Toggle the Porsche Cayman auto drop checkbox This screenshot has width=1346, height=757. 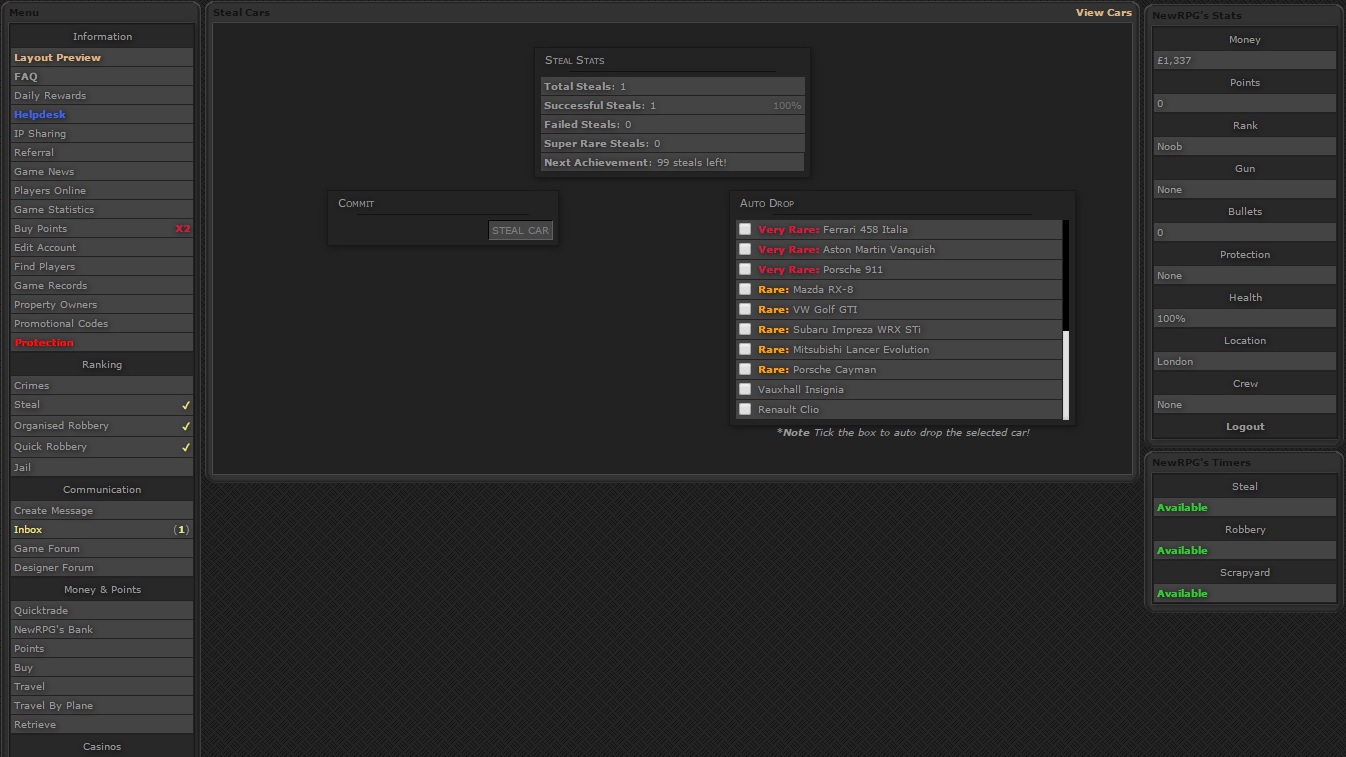(x=745, y=369)
